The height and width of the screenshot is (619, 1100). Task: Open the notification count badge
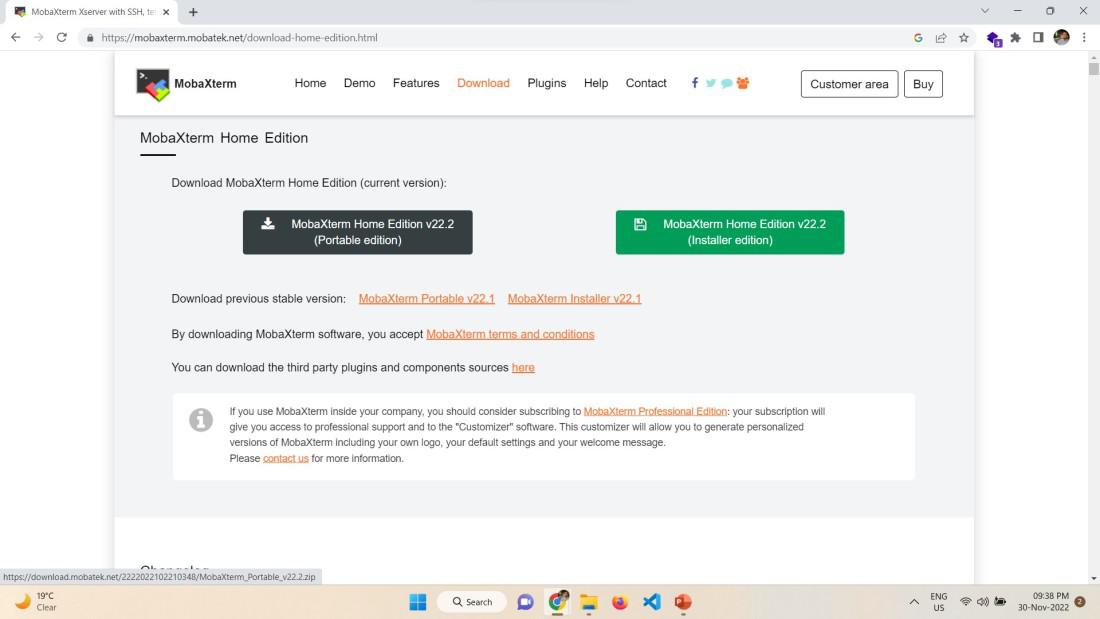1080,602
